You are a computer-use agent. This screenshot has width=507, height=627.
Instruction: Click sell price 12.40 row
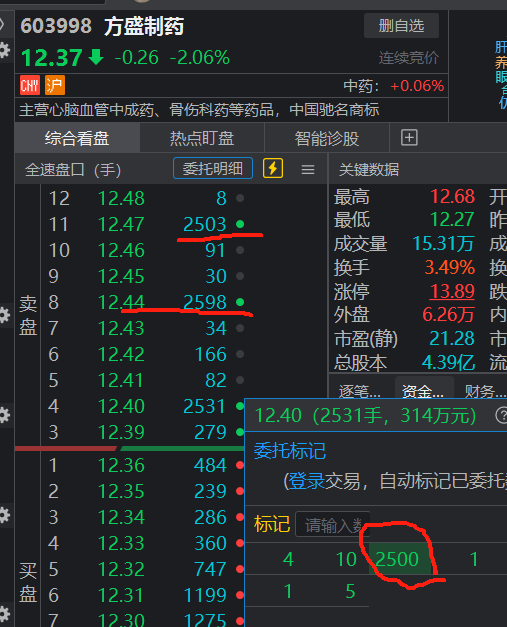[x=121, y=406]
